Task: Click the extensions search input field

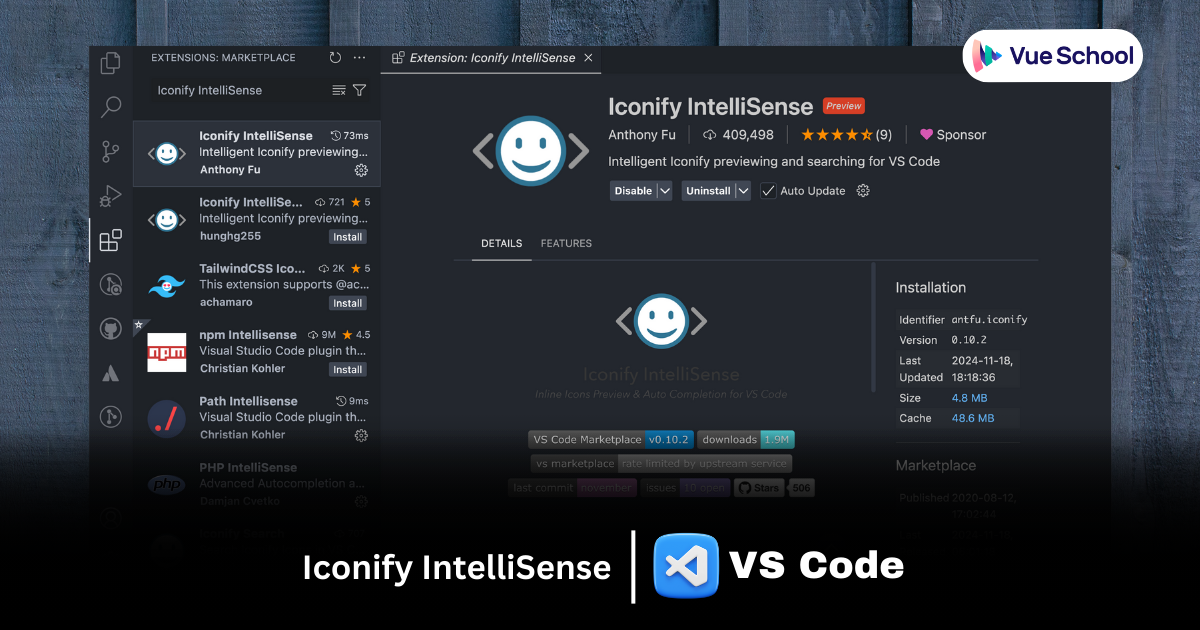Action: 240,90
